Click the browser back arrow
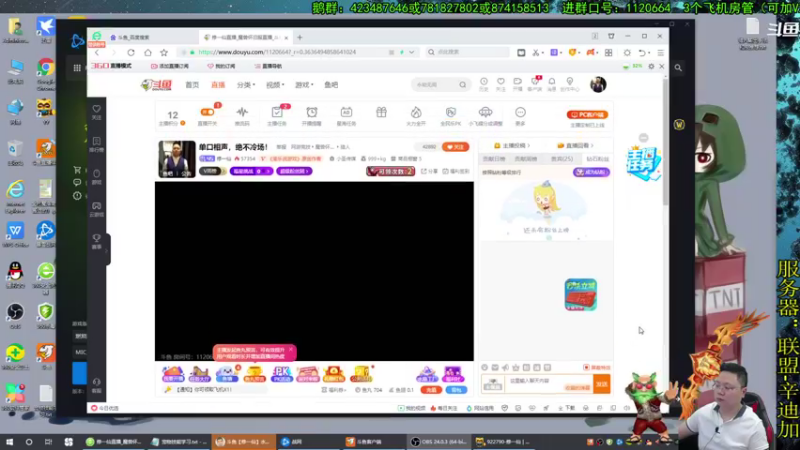The image size is (800, 450). 97,53
